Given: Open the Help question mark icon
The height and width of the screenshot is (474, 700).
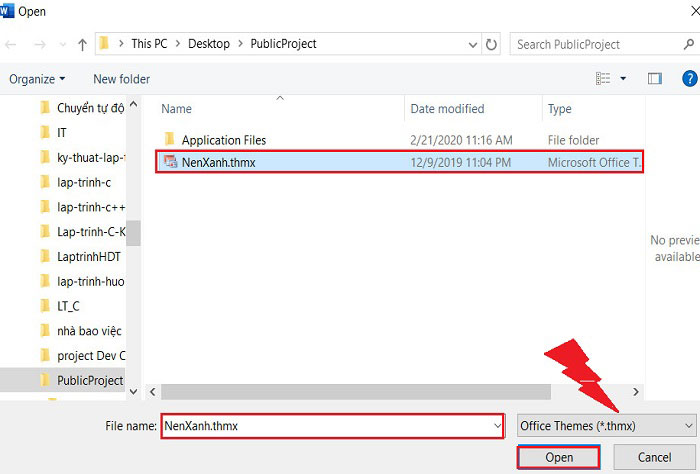Looking at the screenshot, I should pos(688,78).
